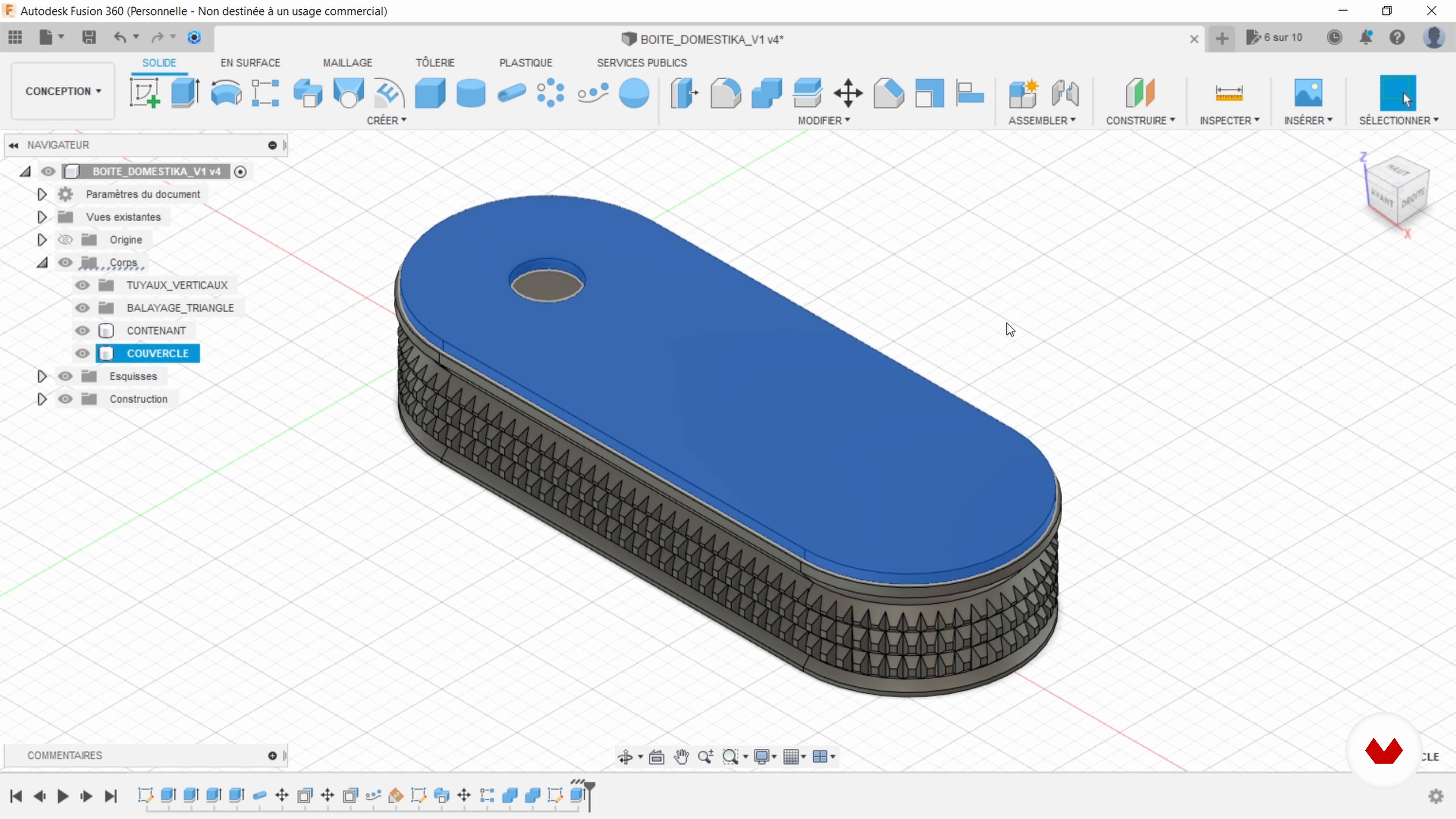The height and width of the screenshot is (819, 1456).
Task: Collapse the Corps folder
Action: point(42,262)
